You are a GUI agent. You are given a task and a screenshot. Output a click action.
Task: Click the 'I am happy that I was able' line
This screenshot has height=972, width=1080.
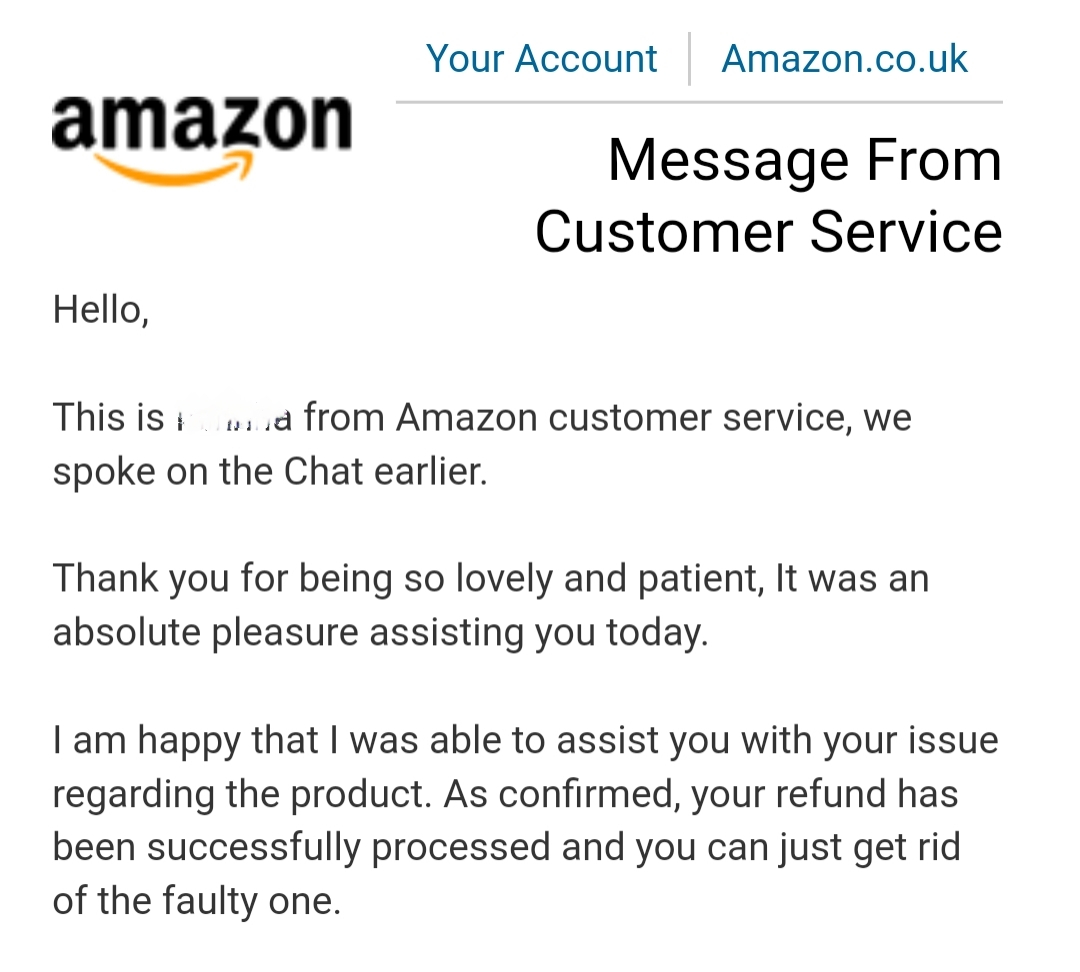click(526, 741)
